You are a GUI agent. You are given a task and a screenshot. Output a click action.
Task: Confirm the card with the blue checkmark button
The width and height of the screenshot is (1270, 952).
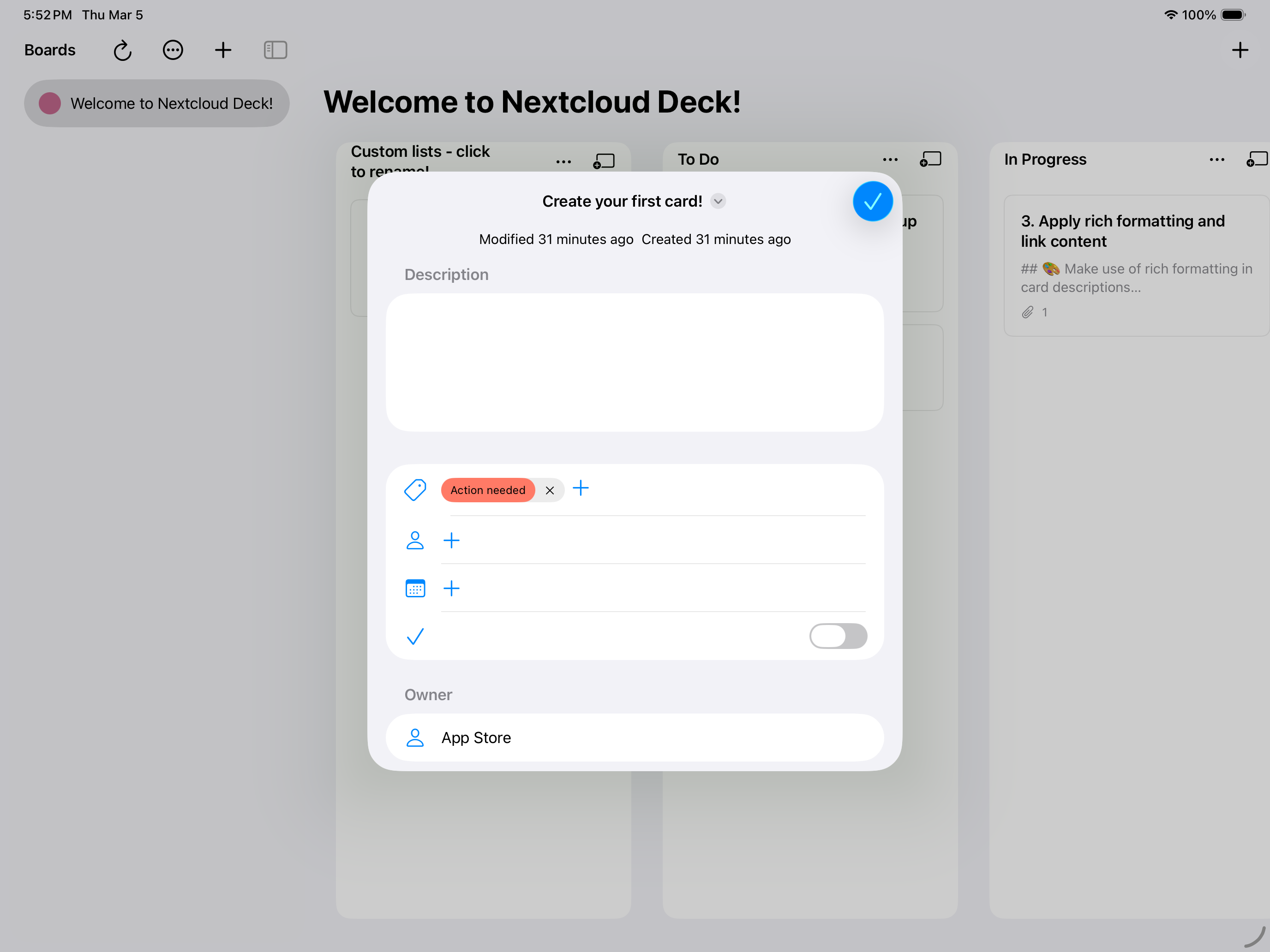pos(872,202)
